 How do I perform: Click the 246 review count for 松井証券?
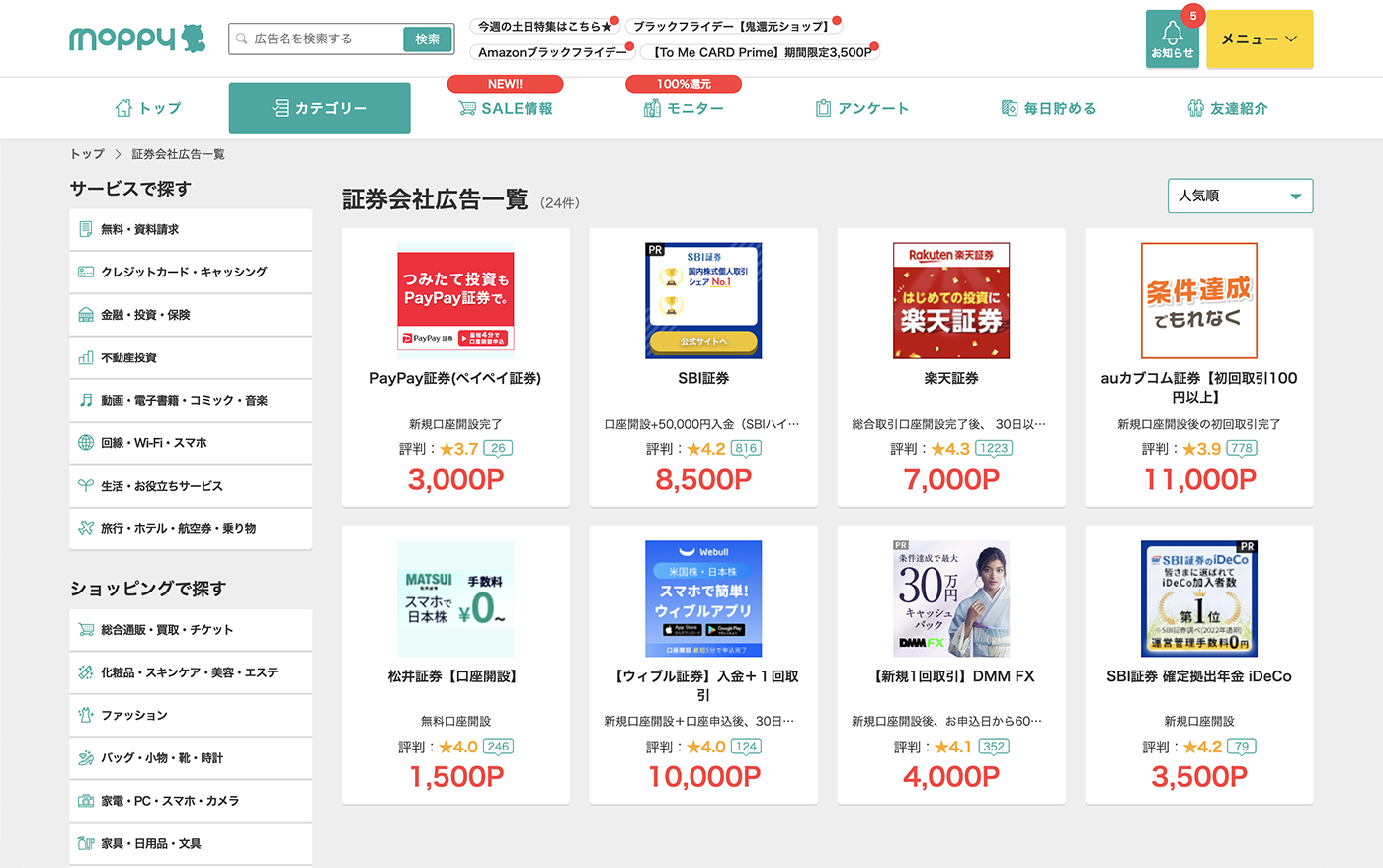(498, 747)
